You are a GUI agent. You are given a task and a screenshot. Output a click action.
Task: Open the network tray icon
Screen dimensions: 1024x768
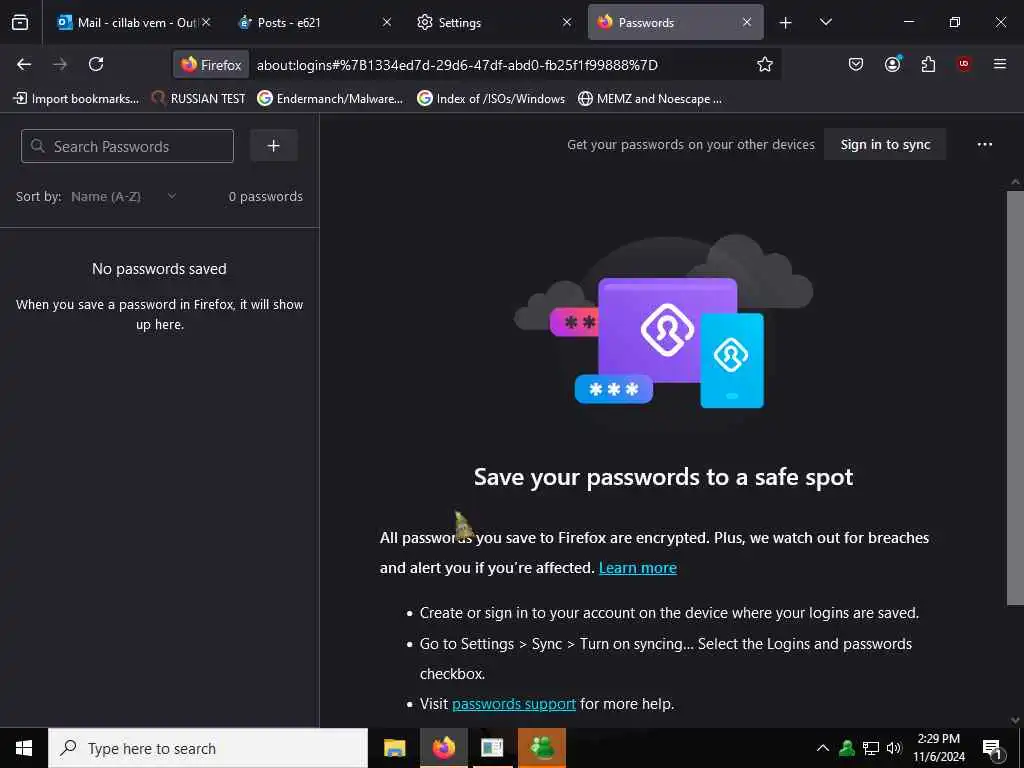pos(871,748)
